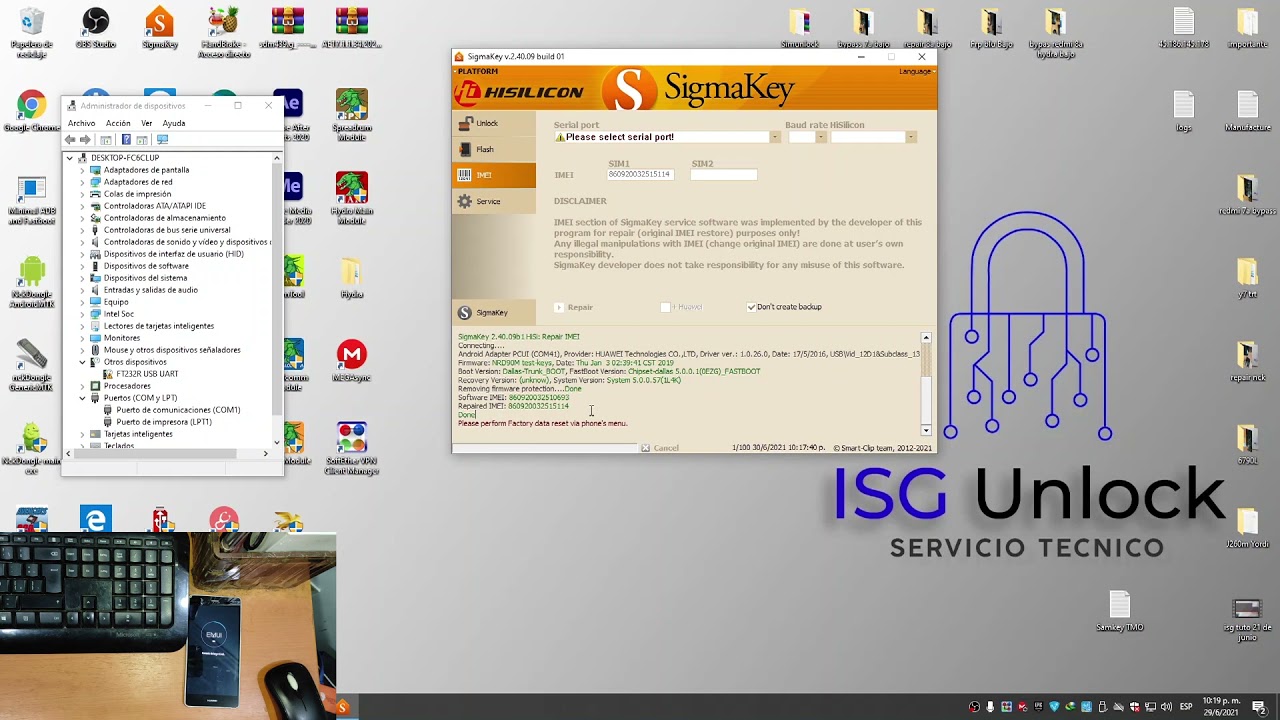
Task: Open the isg tuto 21 de junio icon
Action: 1247,620
